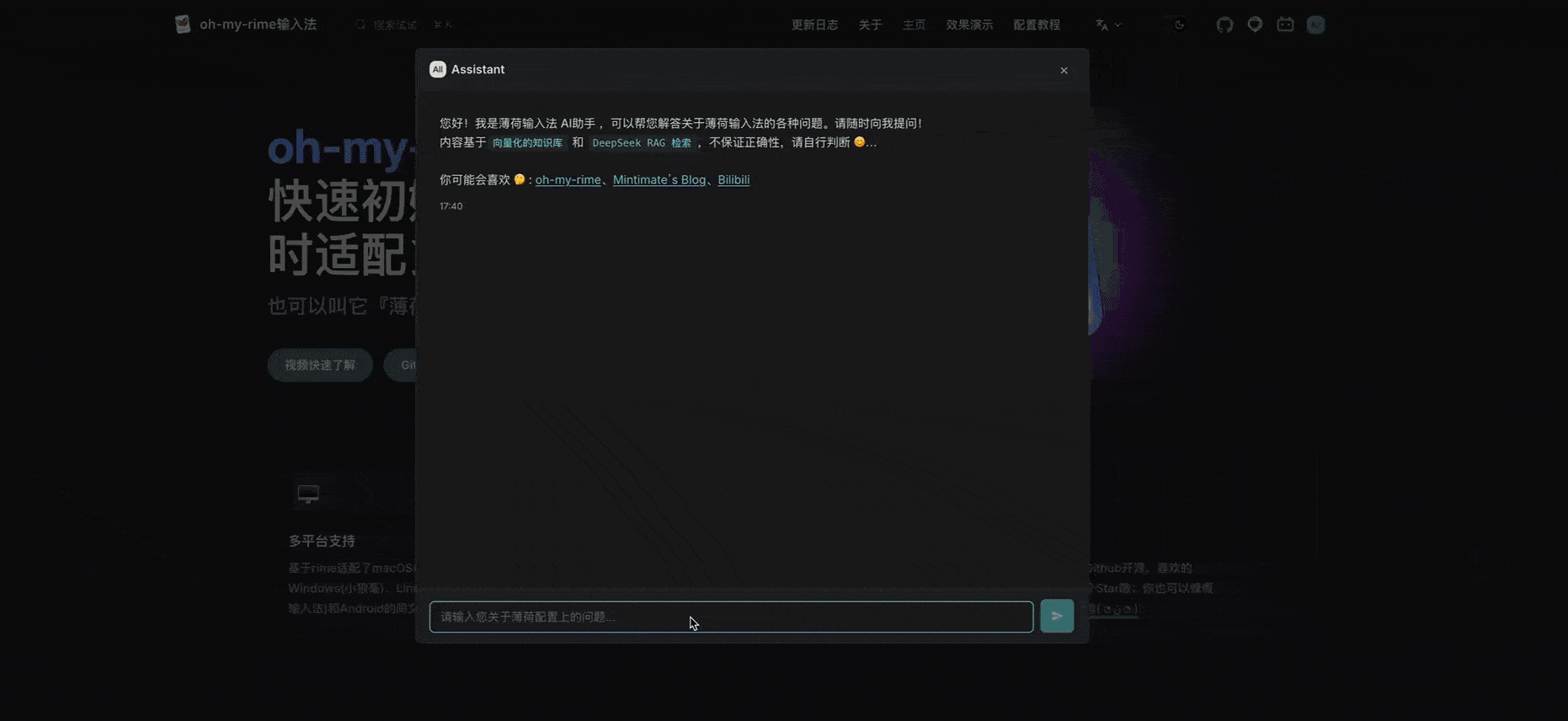1568x721 pixels.
Task: Click the round avatar icon at navbar end
Action: pos(1315,24)
